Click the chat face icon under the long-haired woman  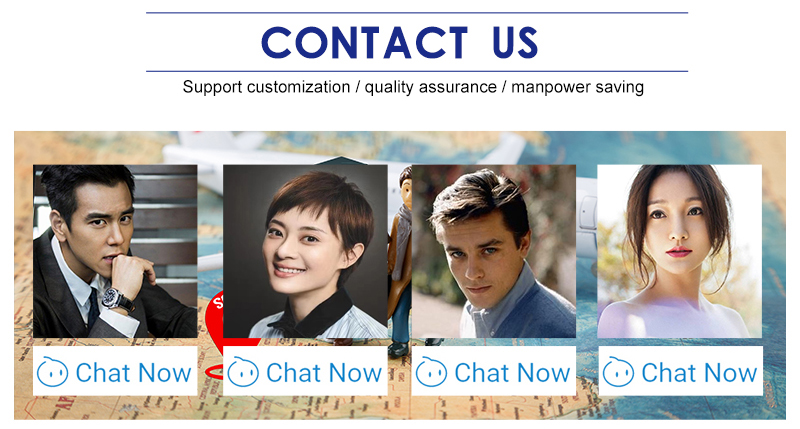(x=618, y=372)
